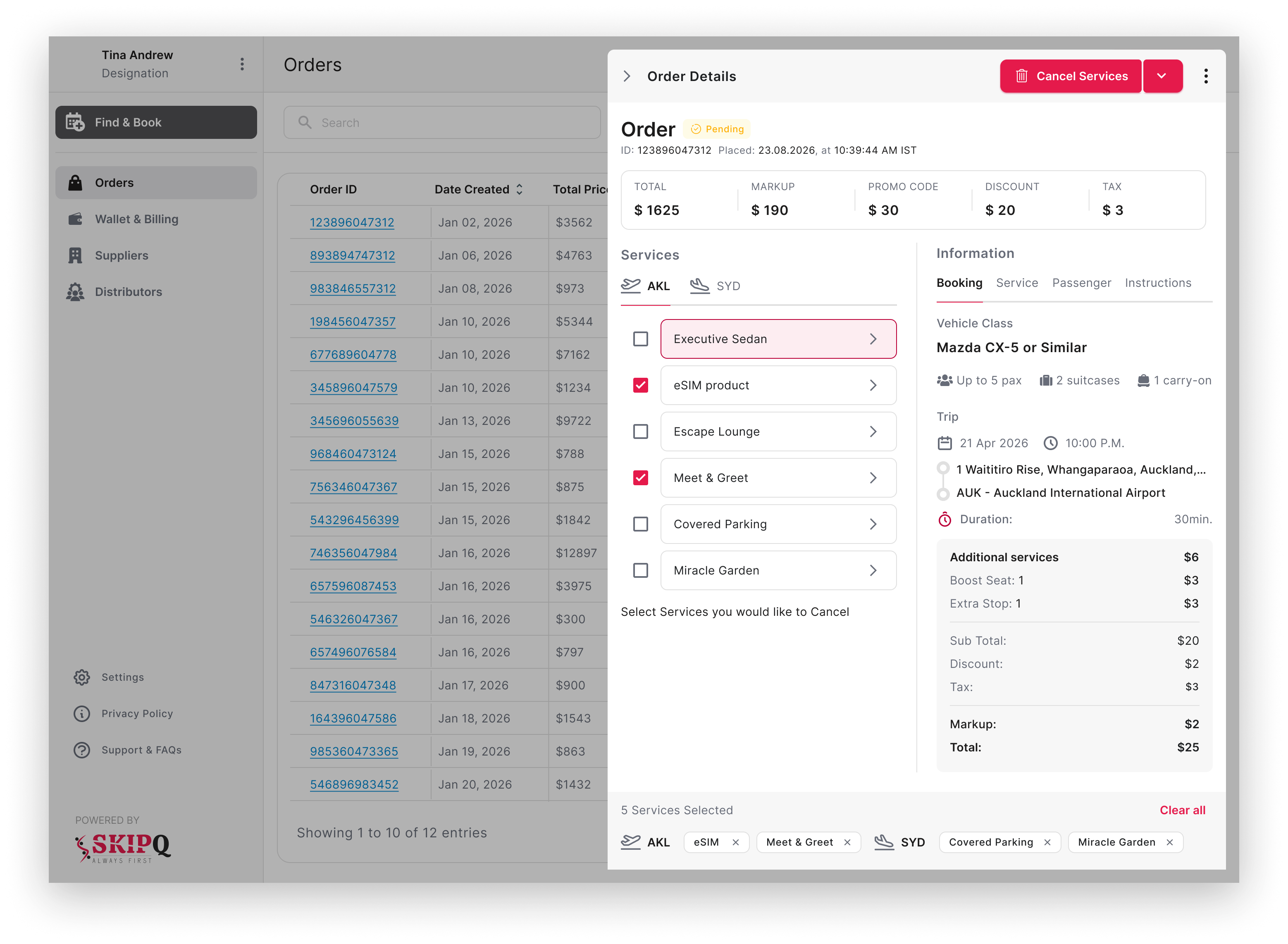Click the Privacy Policy info icon

click(x=82, y=714)
